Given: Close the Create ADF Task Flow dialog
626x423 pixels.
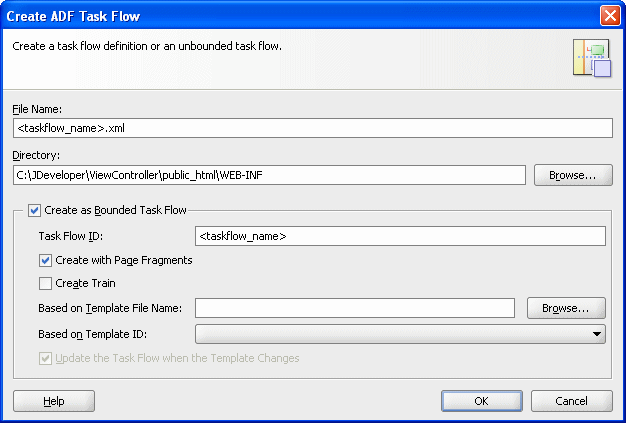Looking at the screenshot, I should tap(610, 16).
